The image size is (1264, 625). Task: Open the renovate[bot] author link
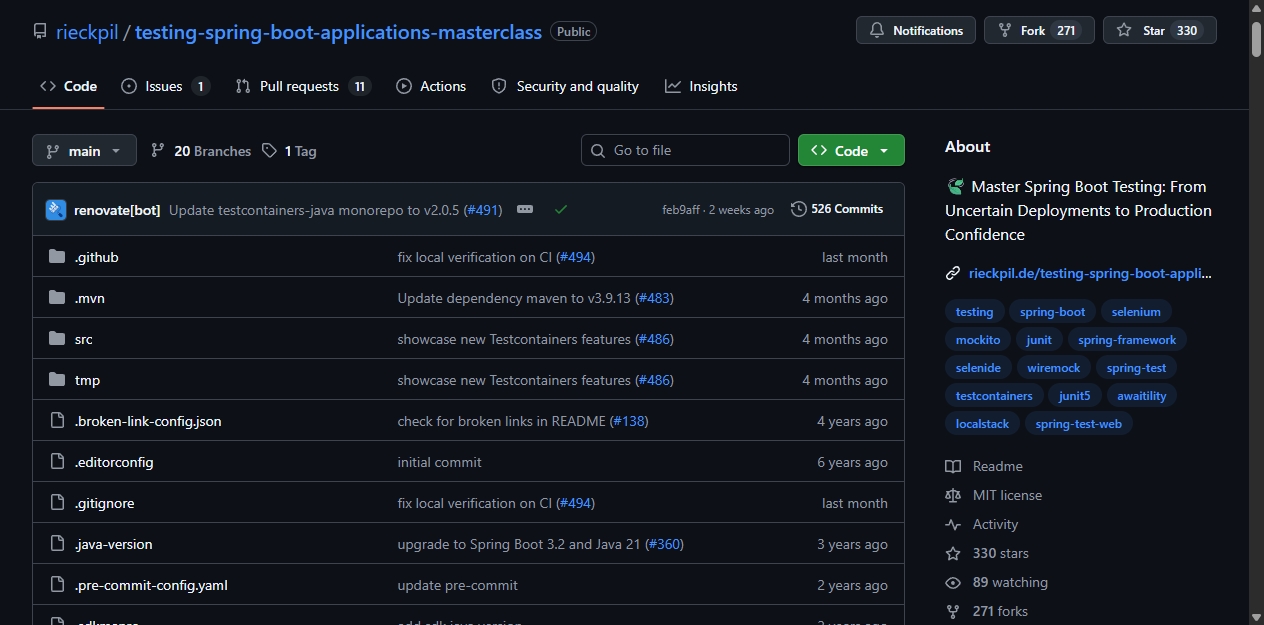[x=117, y=210]
